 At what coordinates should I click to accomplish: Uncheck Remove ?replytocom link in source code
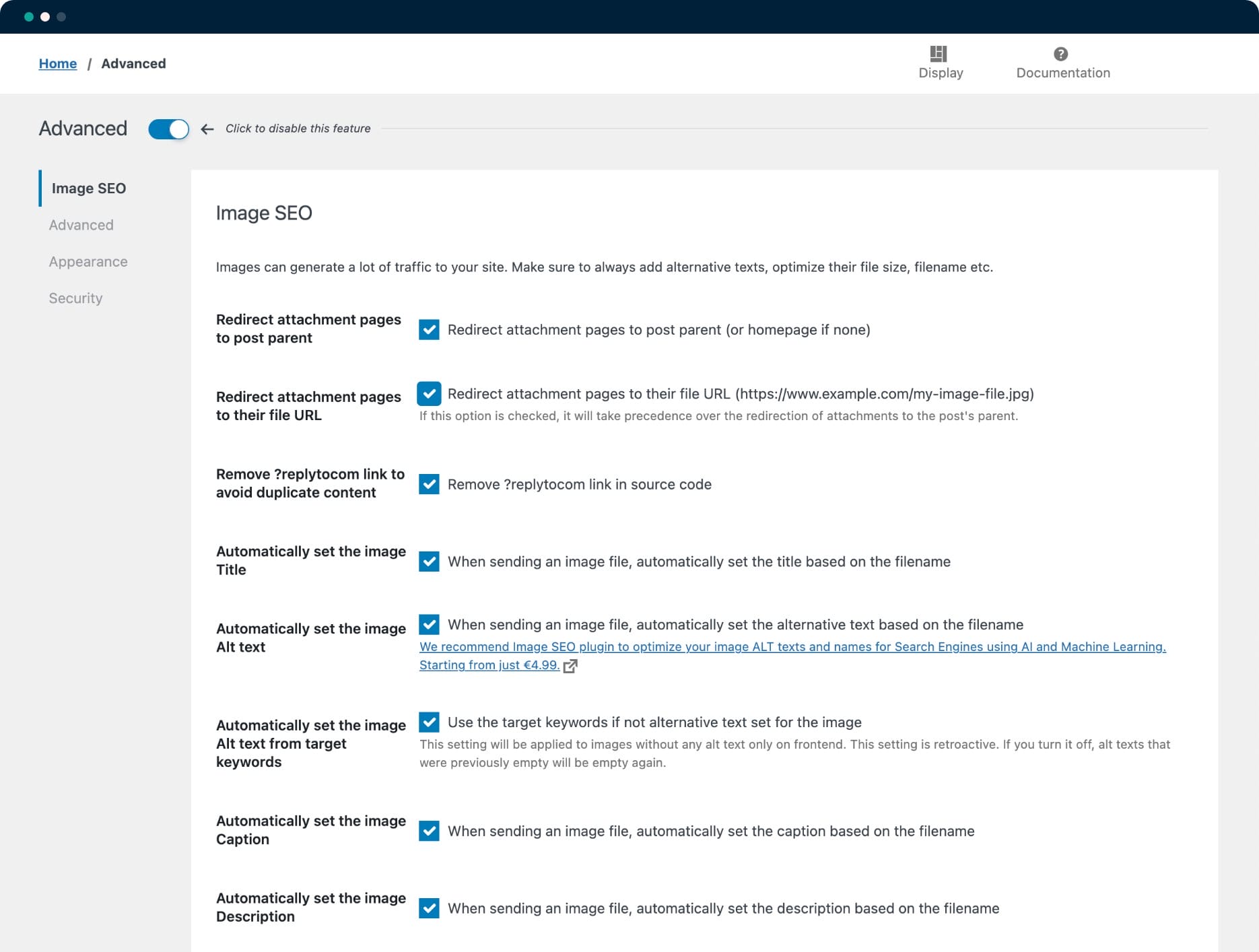[429, 484]
